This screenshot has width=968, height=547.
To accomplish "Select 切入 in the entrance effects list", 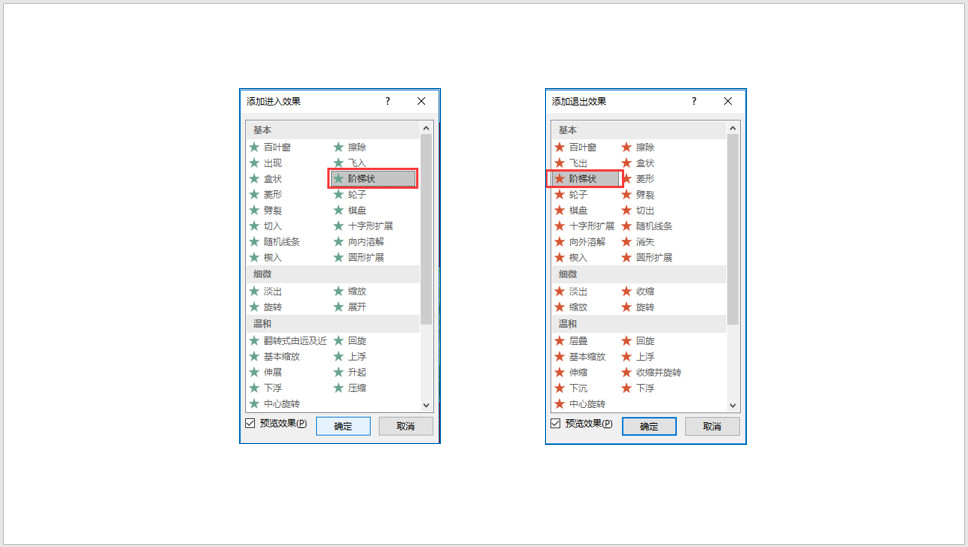I will tap(273, 226).
